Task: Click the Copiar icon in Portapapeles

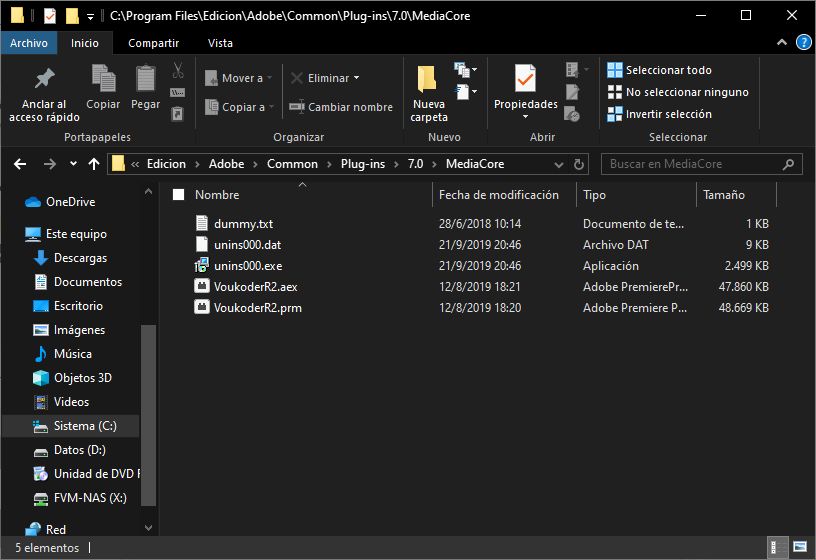Action: [x=103, y=79]
